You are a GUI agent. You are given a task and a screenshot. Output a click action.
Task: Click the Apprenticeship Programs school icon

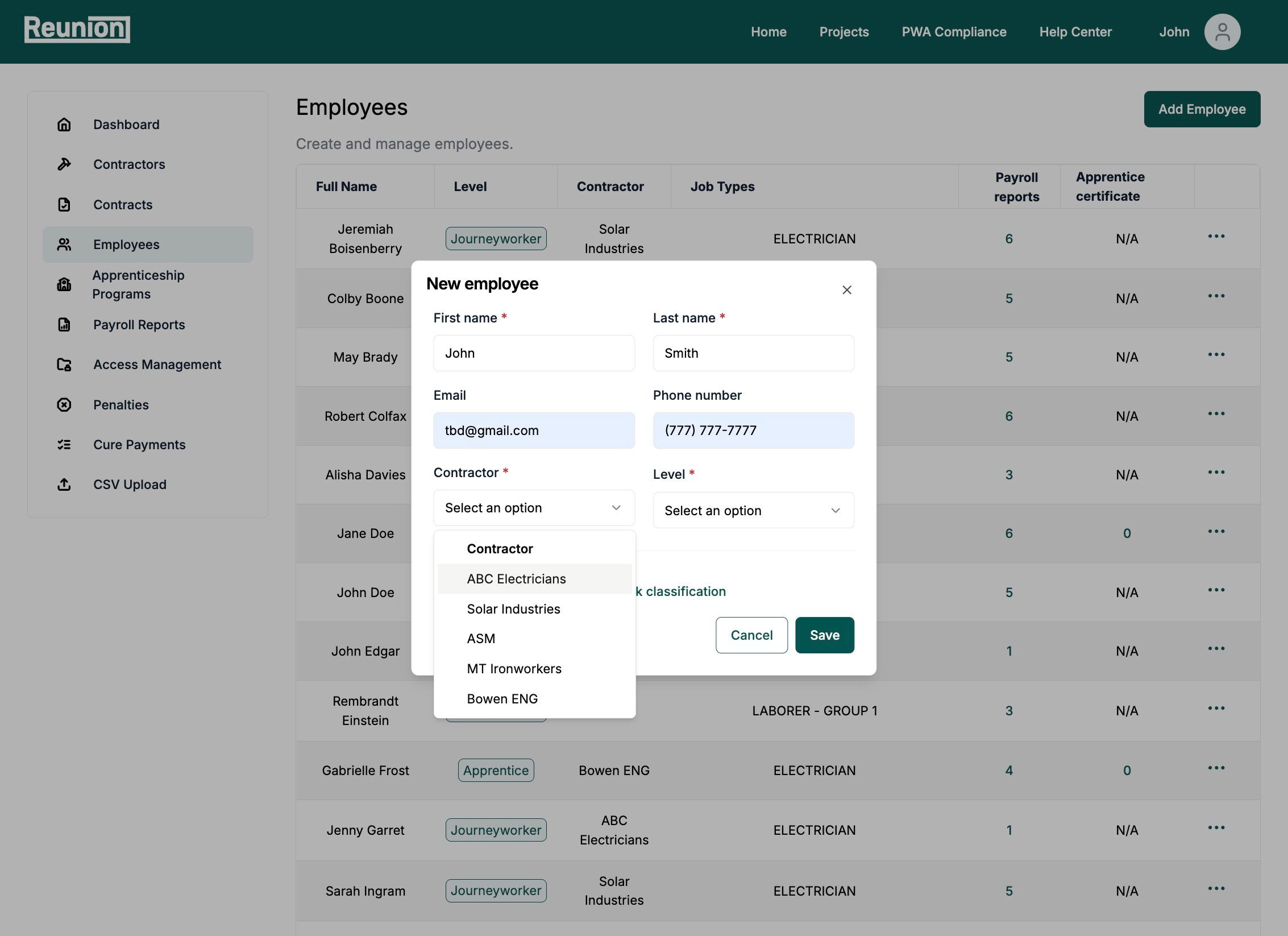pyautogui.click(x=64, y=284)
